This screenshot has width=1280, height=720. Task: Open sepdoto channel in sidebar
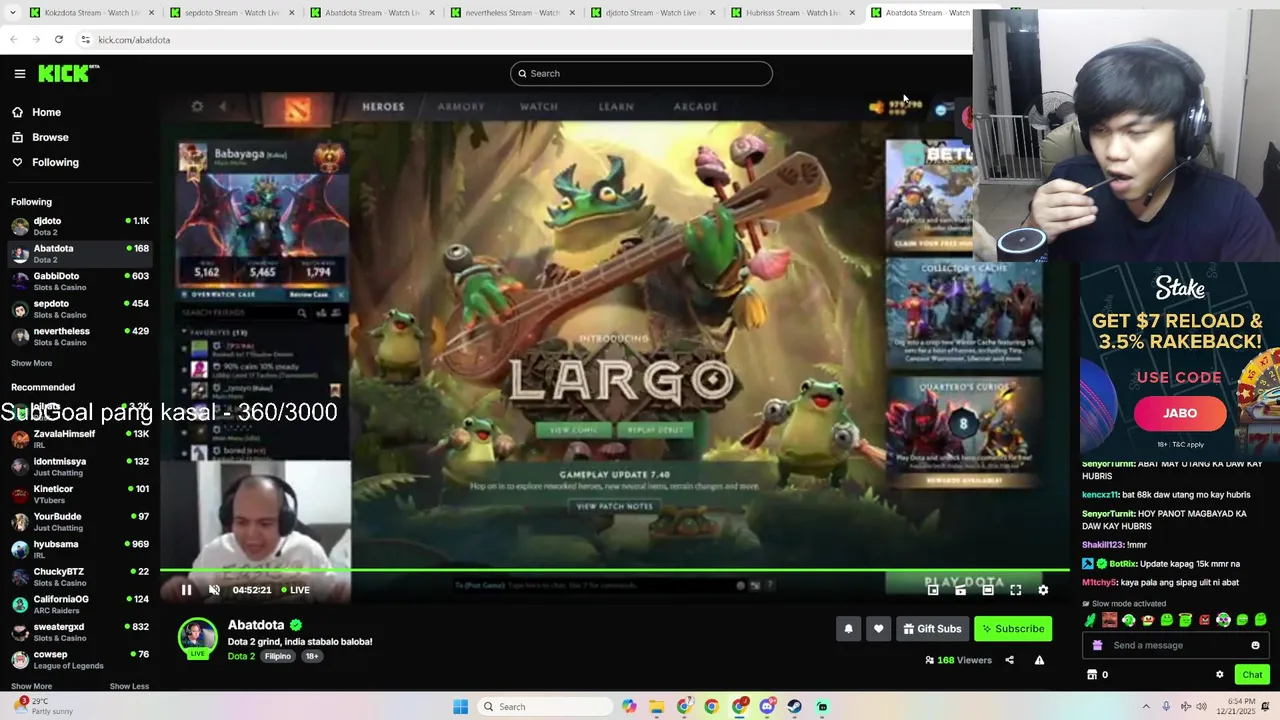[80, 309]
